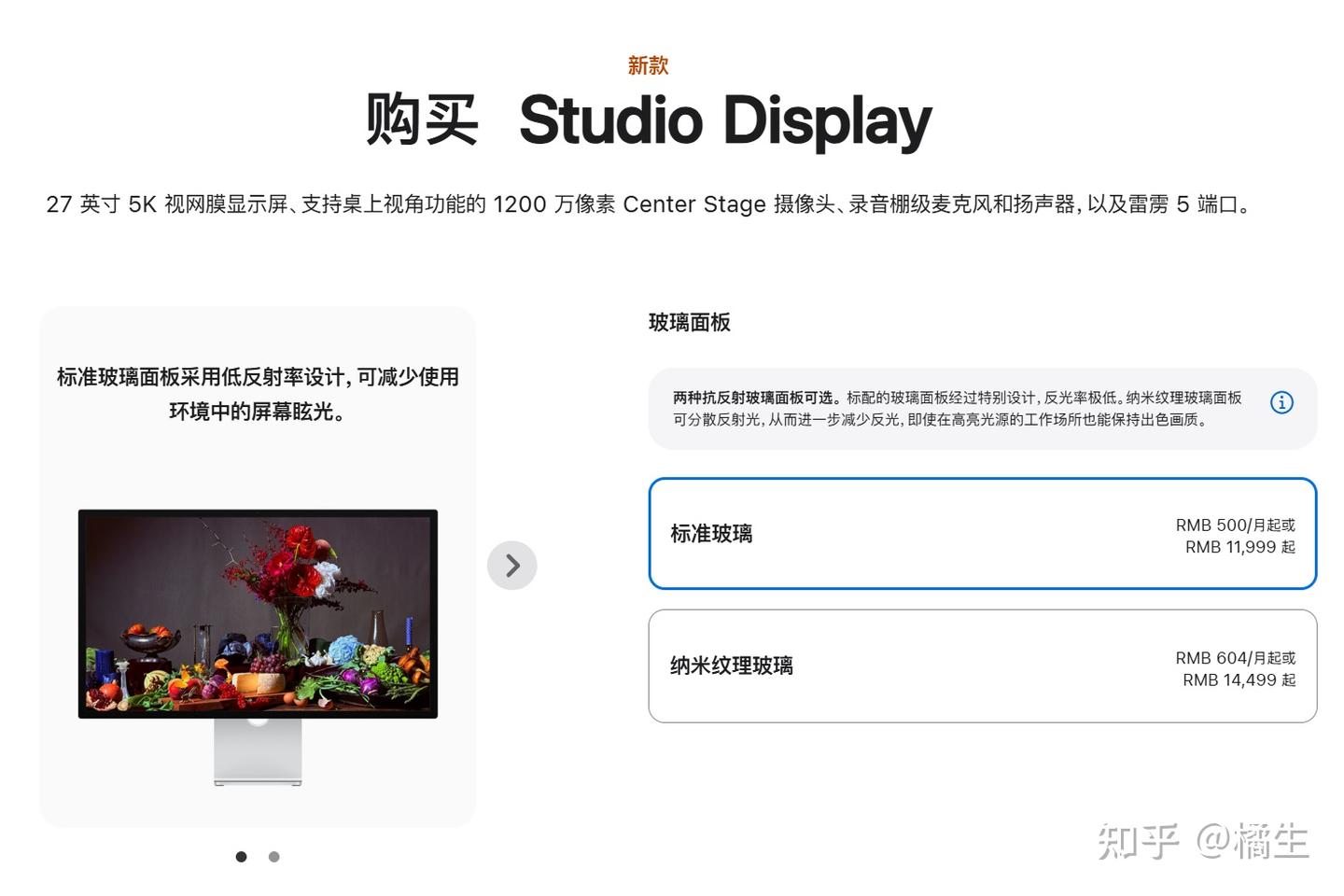Click the 标准玻璃面板采用低反射率设计 caption

tap(258, 394)
